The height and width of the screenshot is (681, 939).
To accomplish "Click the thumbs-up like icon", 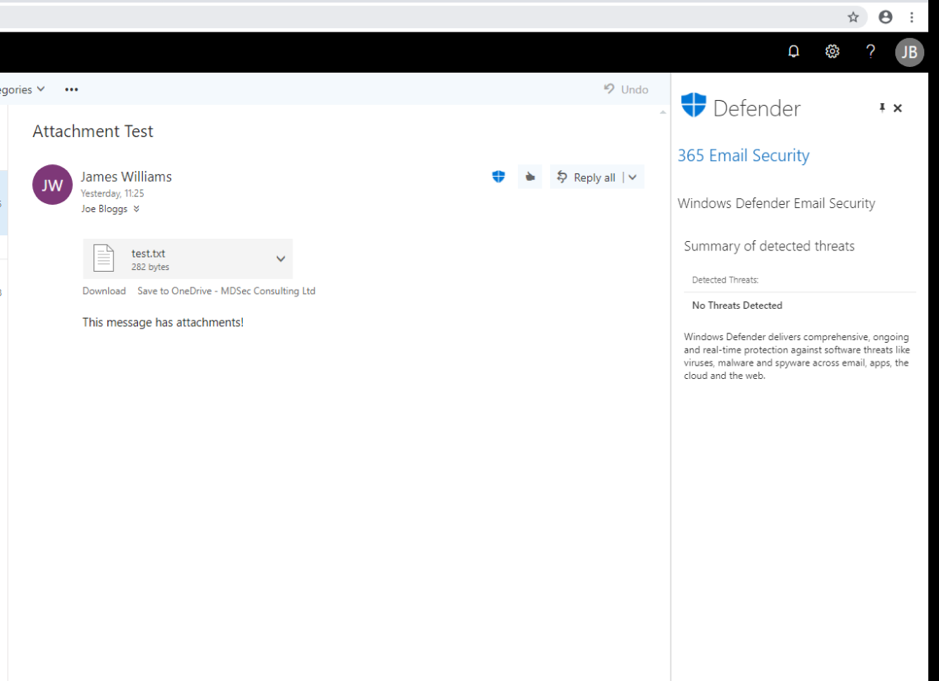I will coord(530,177).
